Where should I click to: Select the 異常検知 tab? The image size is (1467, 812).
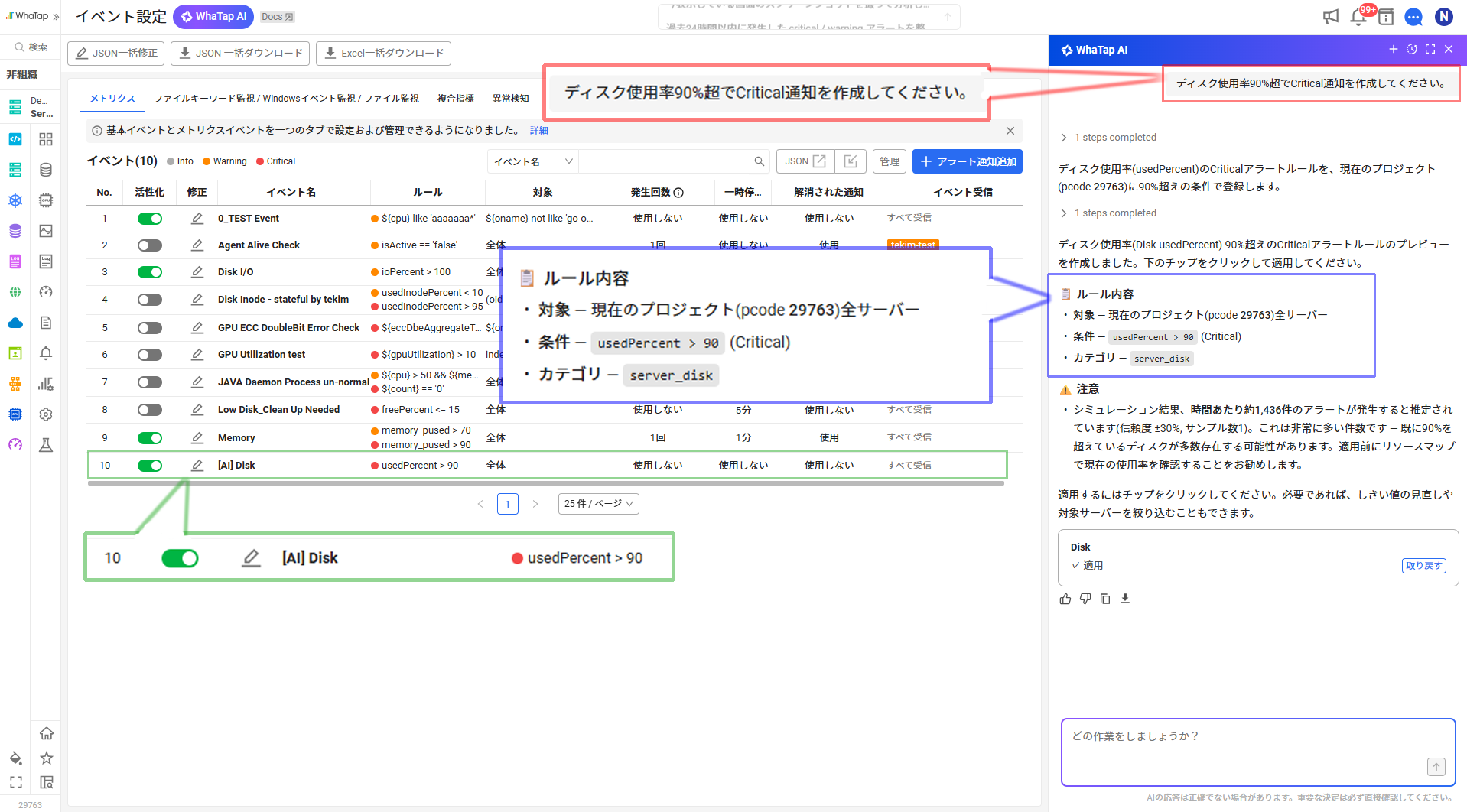click(x=510, y=99)
